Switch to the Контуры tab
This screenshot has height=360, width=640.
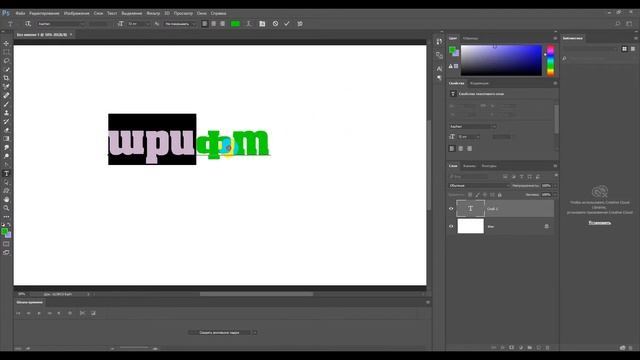tap(489, 166)
